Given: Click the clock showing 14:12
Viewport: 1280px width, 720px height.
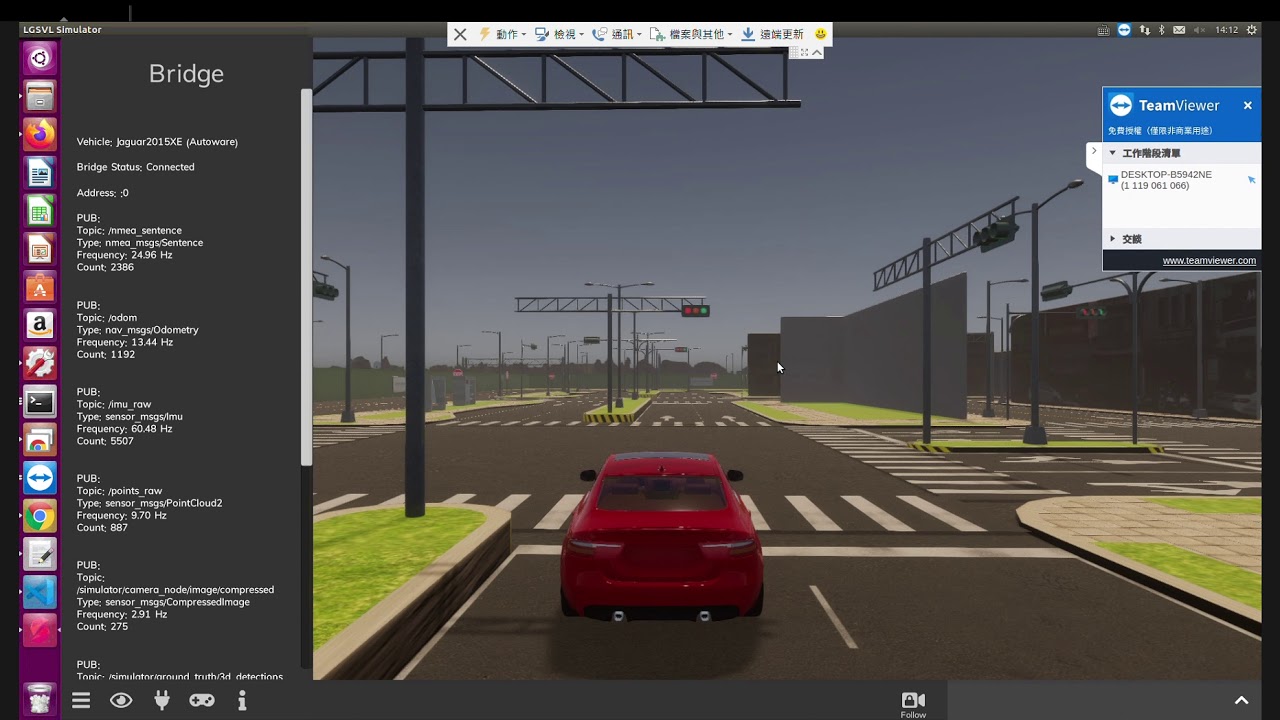Looking at the screenshot, I should click(x=1226, y=30).
